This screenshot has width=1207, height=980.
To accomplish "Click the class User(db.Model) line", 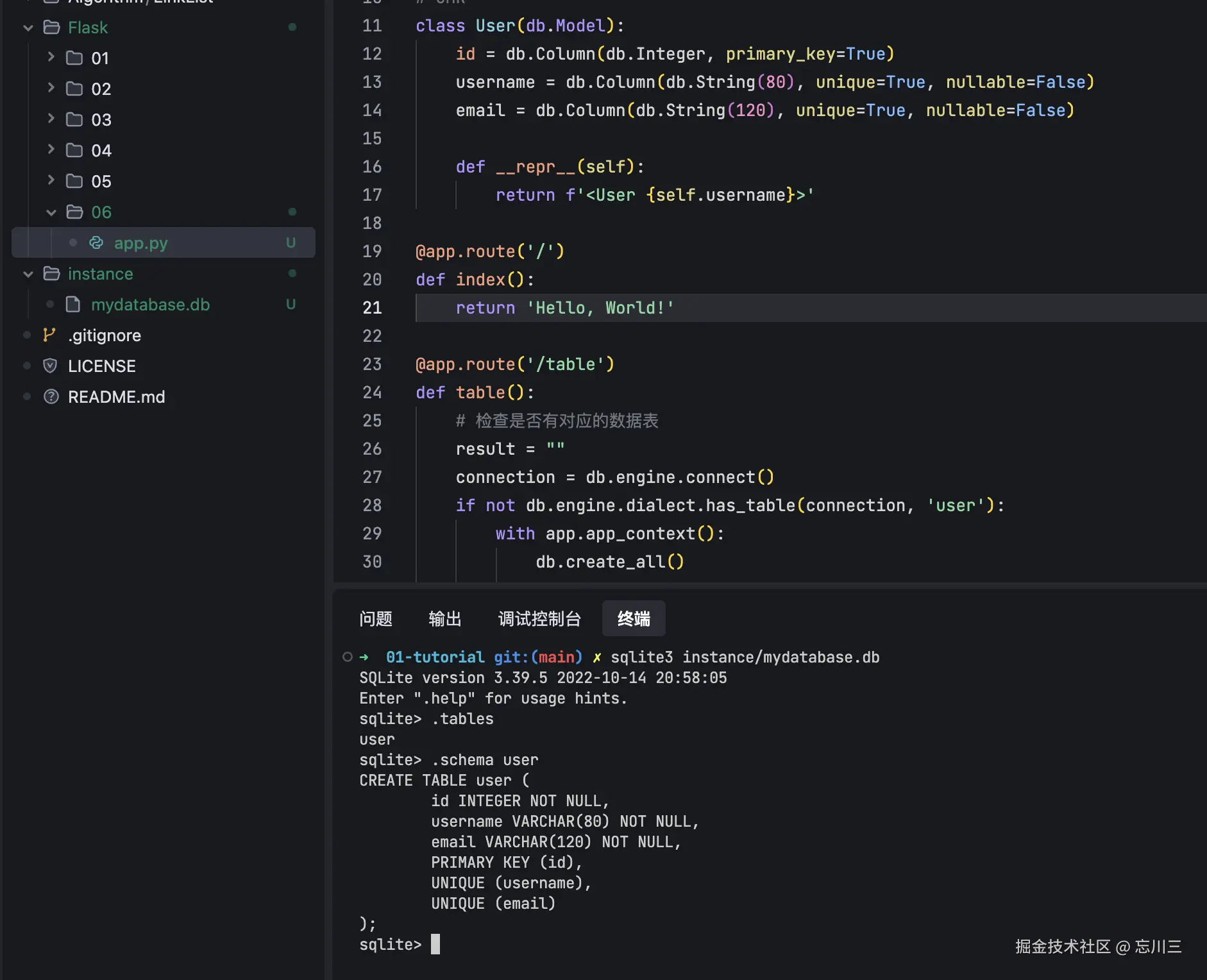I will coord(519,26).
